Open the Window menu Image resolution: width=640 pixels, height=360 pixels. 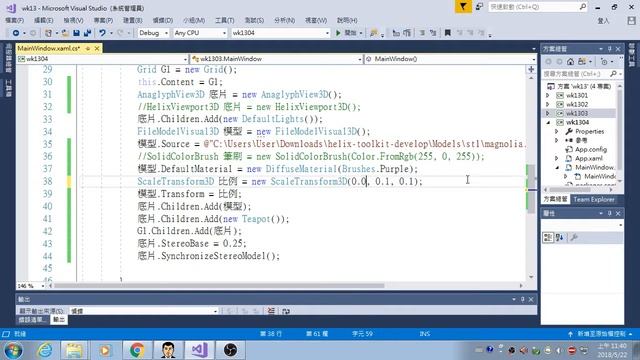(316, 20)
